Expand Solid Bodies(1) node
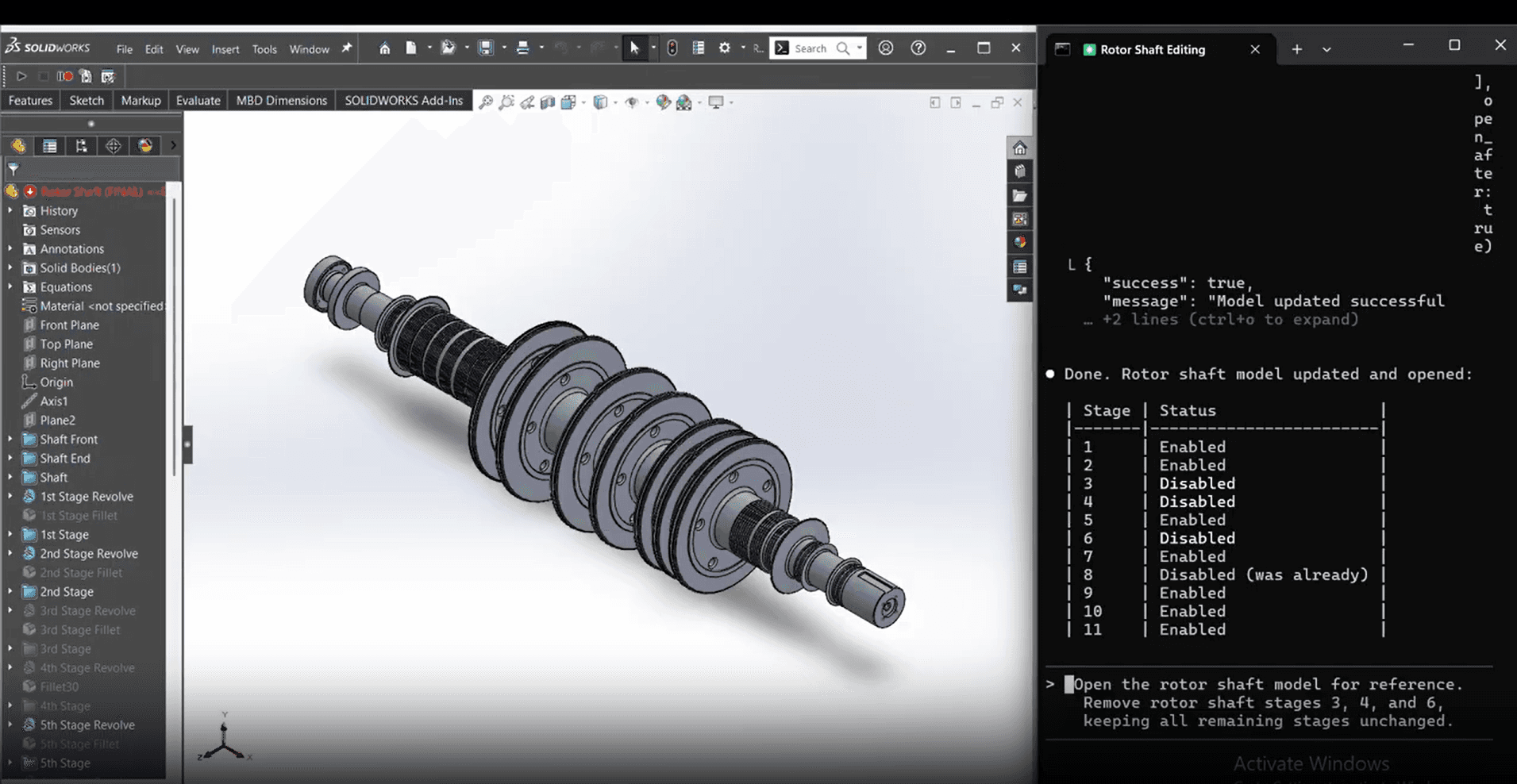The width and height of the screenshot is (1517, 784). coord(10,268)
